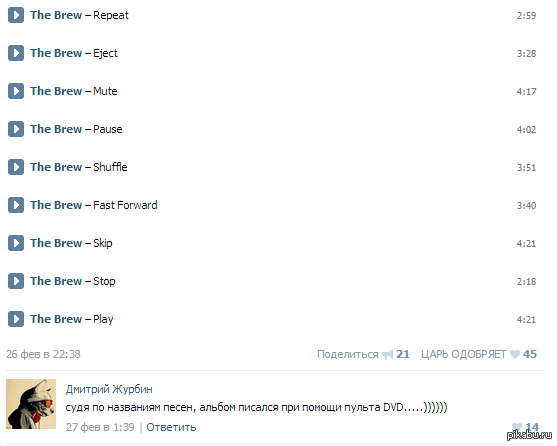Screen dimensions: 557x446
Task: Click the Fast Forward song title
Action: tap(125, 205)
